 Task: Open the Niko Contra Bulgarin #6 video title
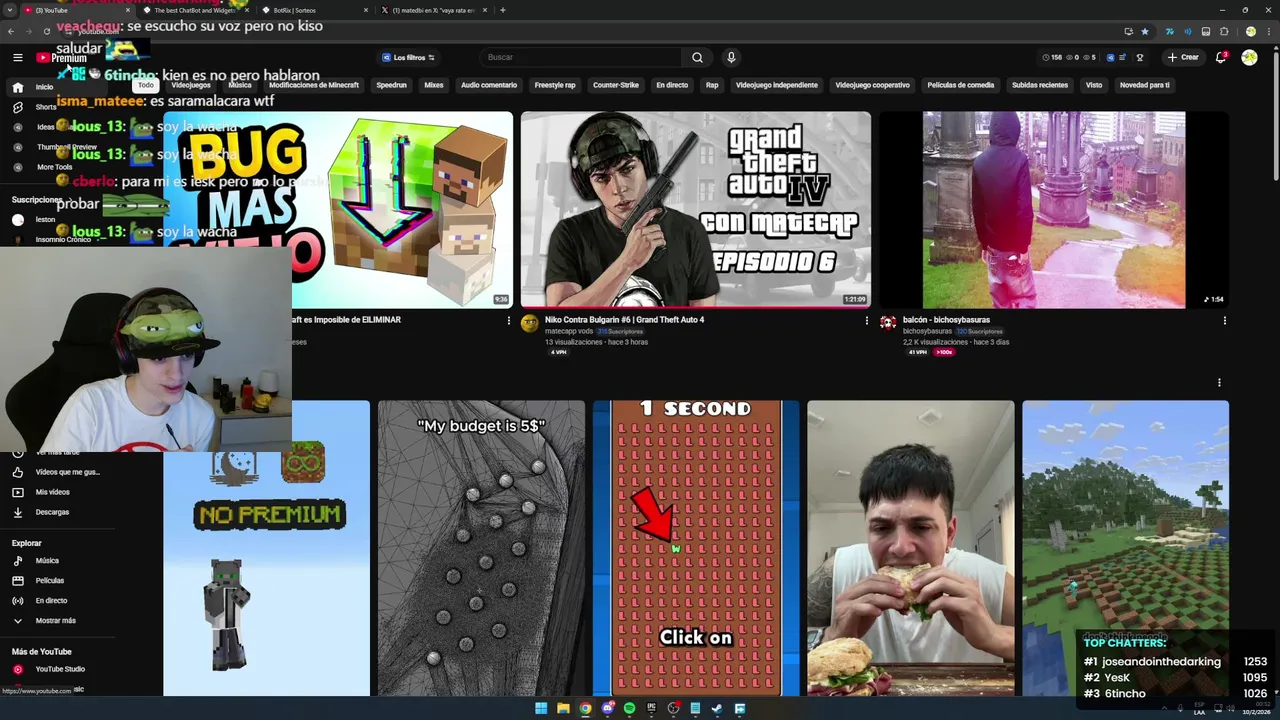624,320
